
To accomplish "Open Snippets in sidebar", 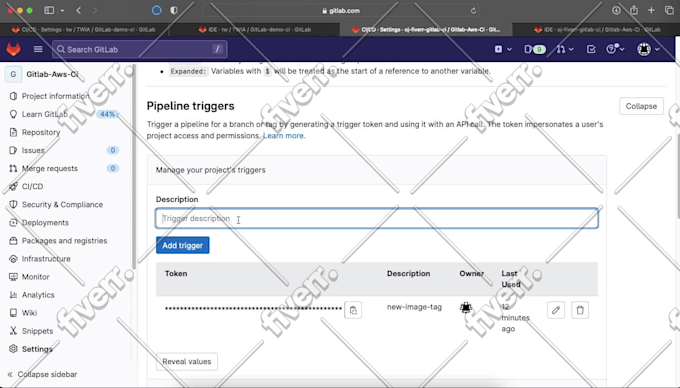I will pos(37,331).
